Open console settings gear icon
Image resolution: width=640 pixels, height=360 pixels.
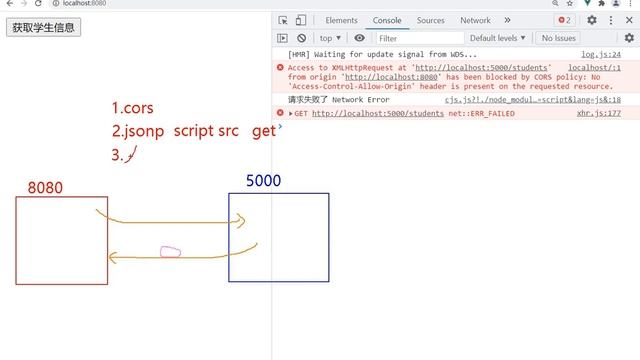629,38
